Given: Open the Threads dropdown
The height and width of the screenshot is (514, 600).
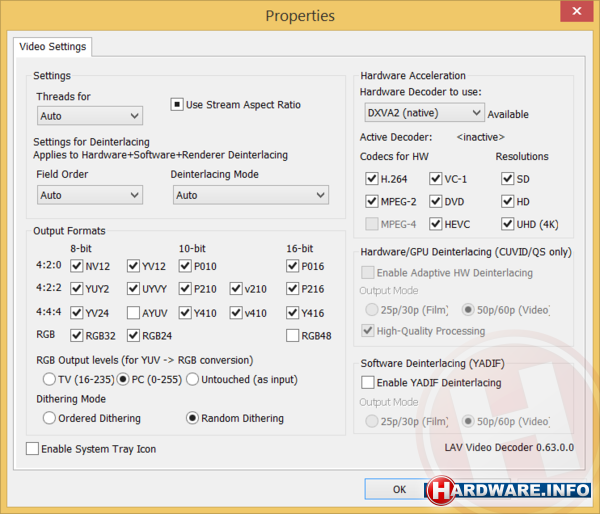Looking at the screenshot, I should [89, 116].
